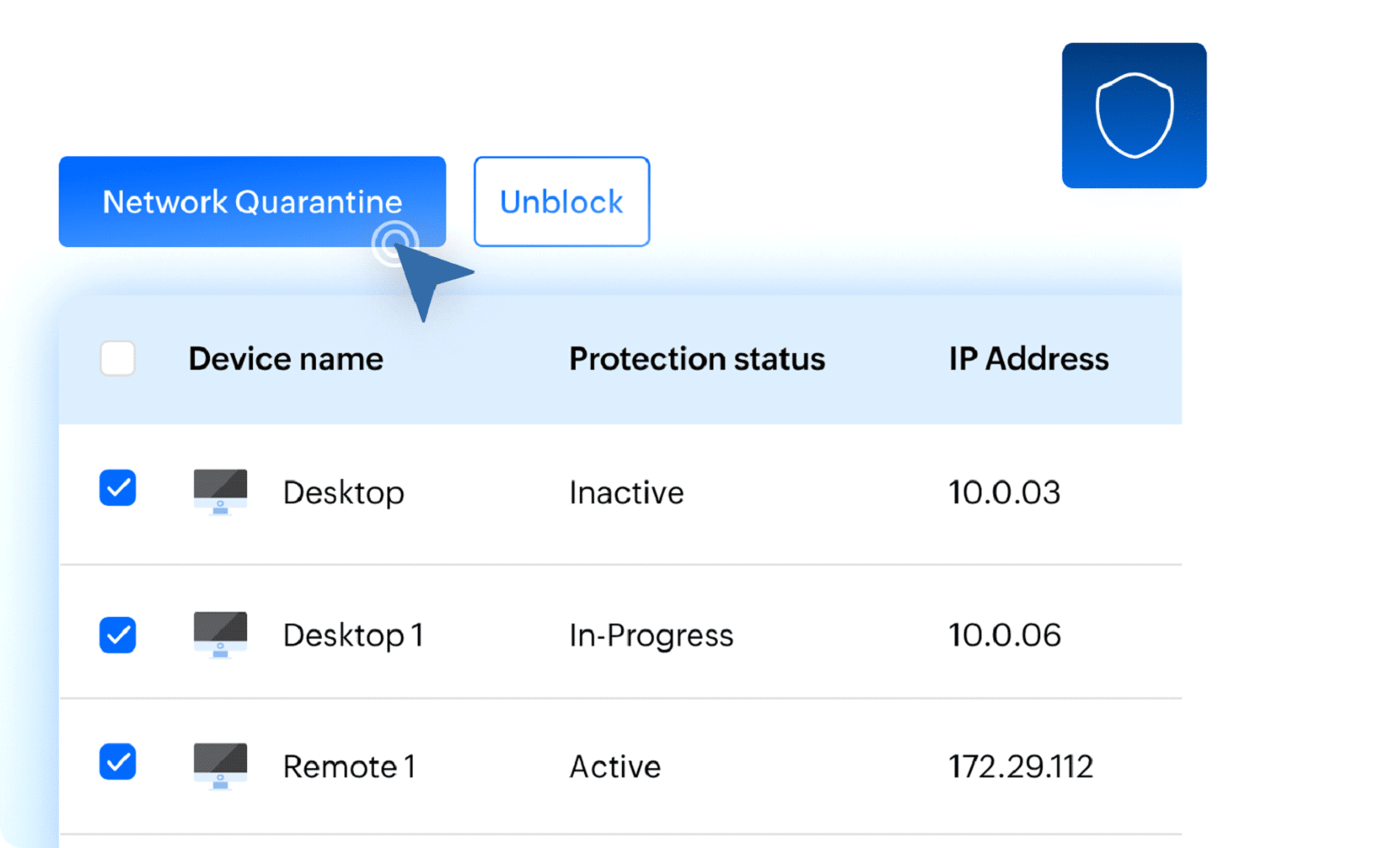This screenshot has width=1400, height=848.
Task: Sort by Device name column header
Action: click(x=286, y=359)
